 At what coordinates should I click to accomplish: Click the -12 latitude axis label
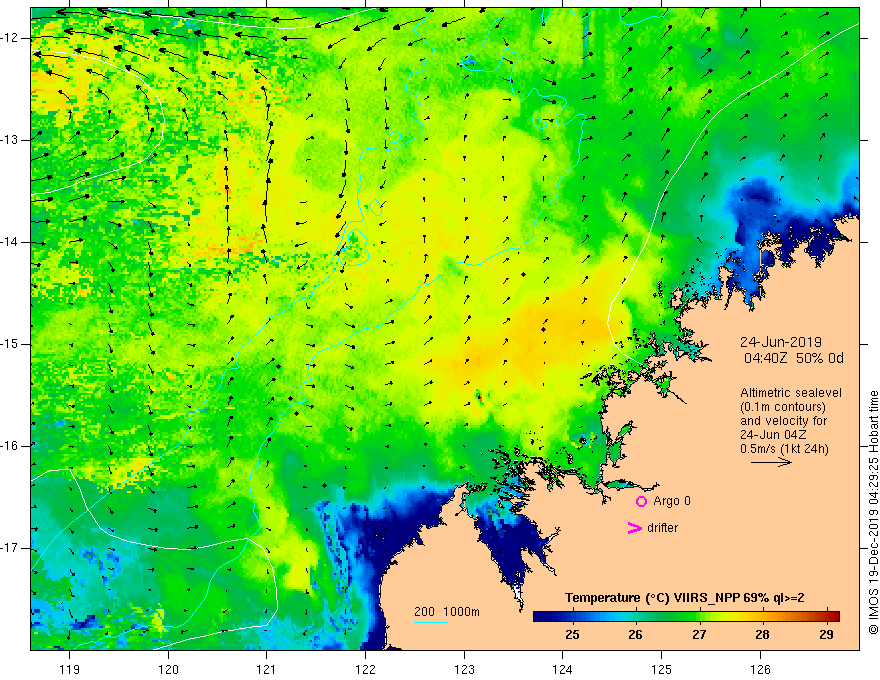tap(10, 38)
